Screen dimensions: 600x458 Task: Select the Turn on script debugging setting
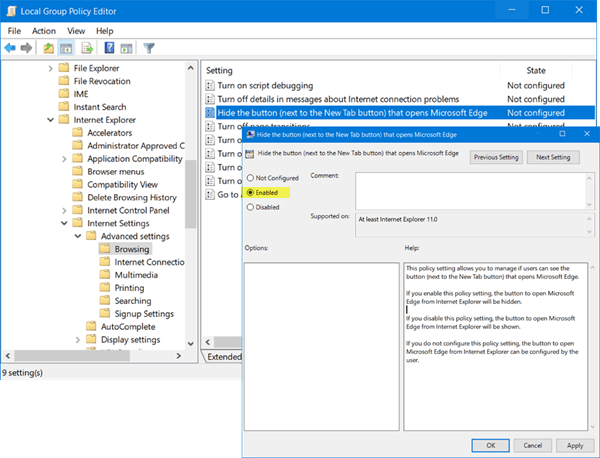tap(265, 85)
